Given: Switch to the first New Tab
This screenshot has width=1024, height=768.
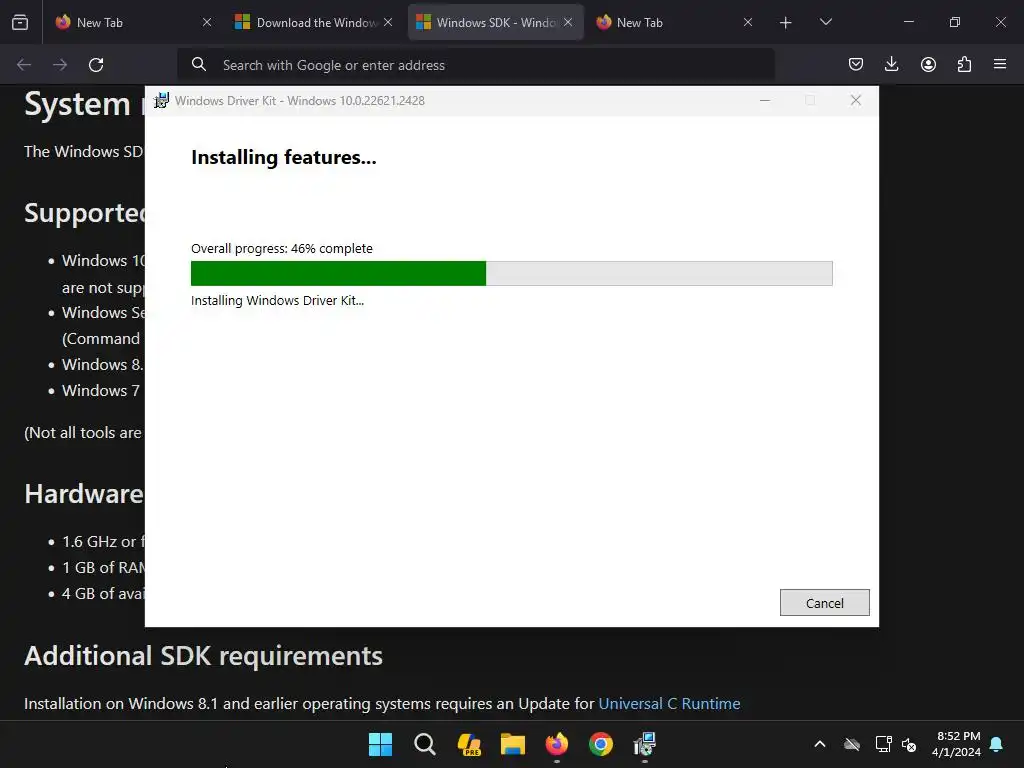Looking at the screenshot, I should [134, 22].
